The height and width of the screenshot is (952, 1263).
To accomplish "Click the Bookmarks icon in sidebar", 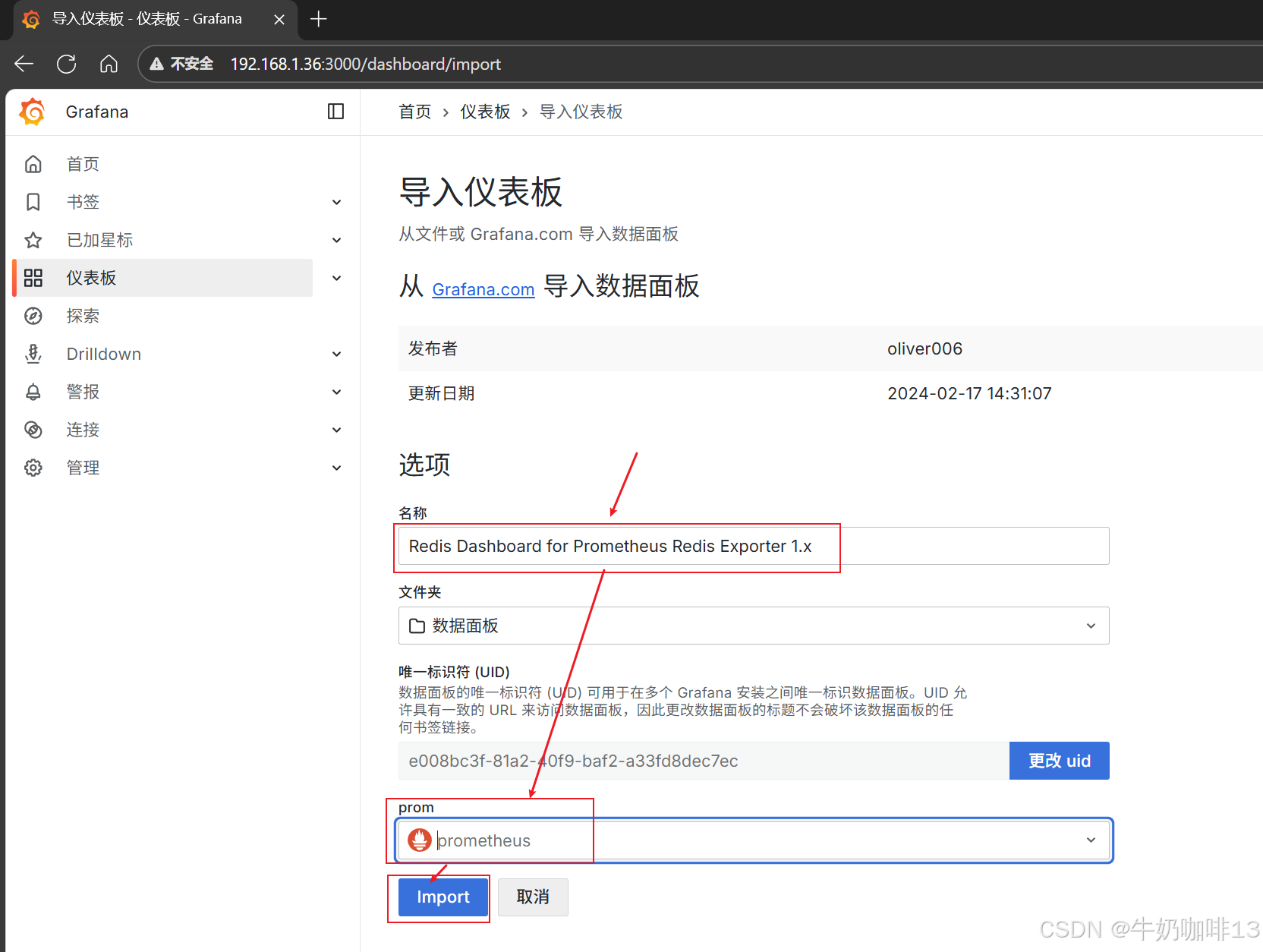I will [x=33, y=202].
